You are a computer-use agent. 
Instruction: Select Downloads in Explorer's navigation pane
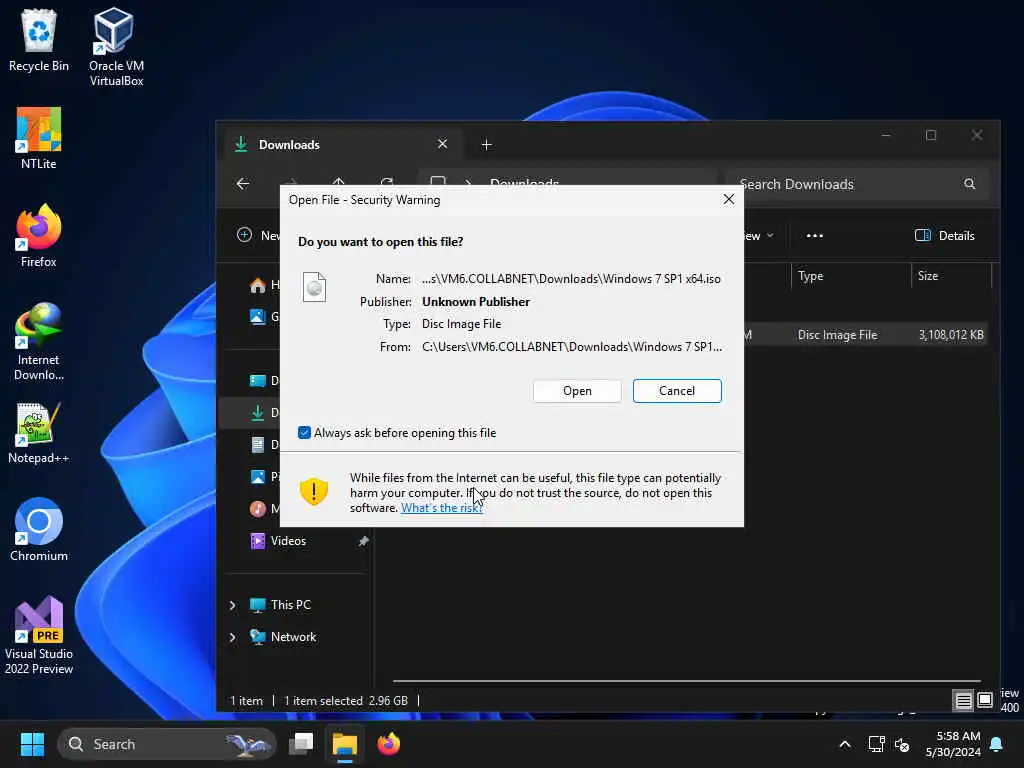pyautogui.click(x=264, y=413)
